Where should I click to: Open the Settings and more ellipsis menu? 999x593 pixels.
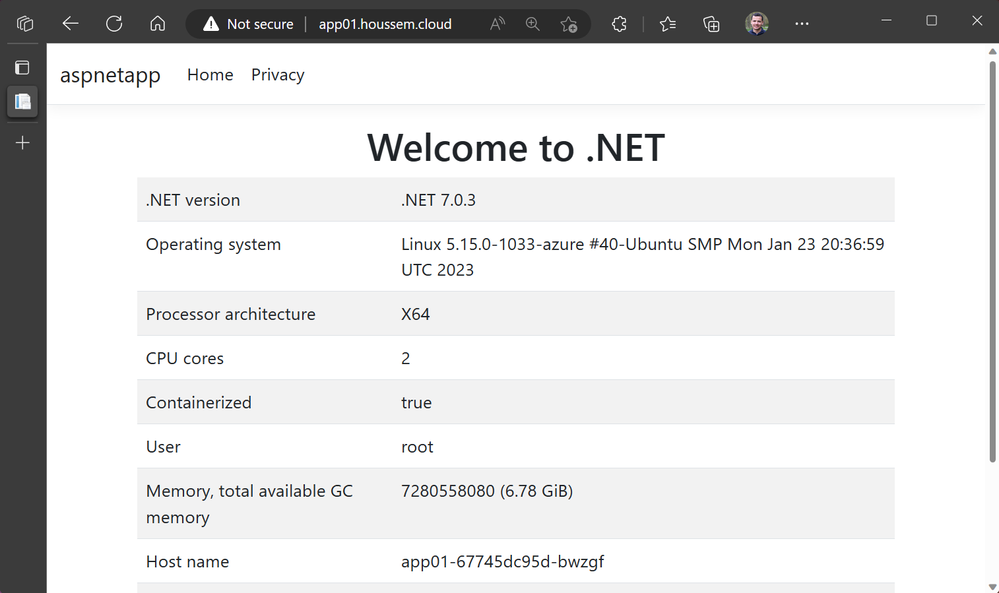(x=801, y=24)
